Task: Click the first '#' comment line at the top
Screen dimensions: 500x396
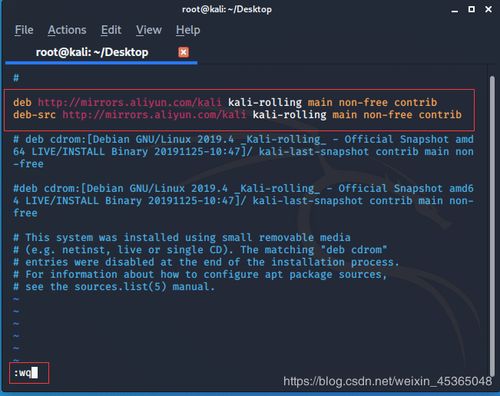Action: tap(16, 78)
